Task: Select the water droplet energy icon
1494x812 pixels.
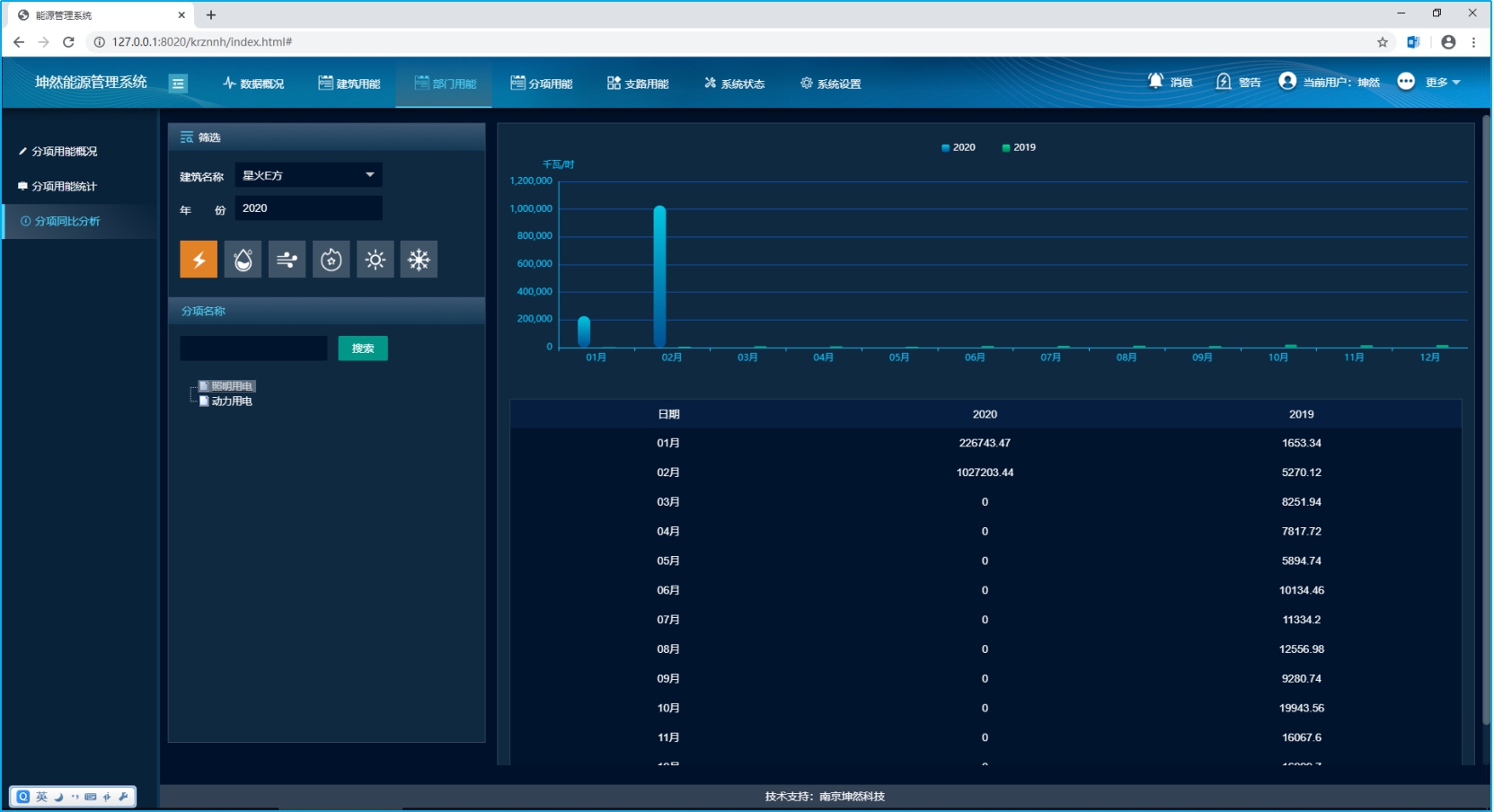Action: pyautogui.click(x=243, y=260)
